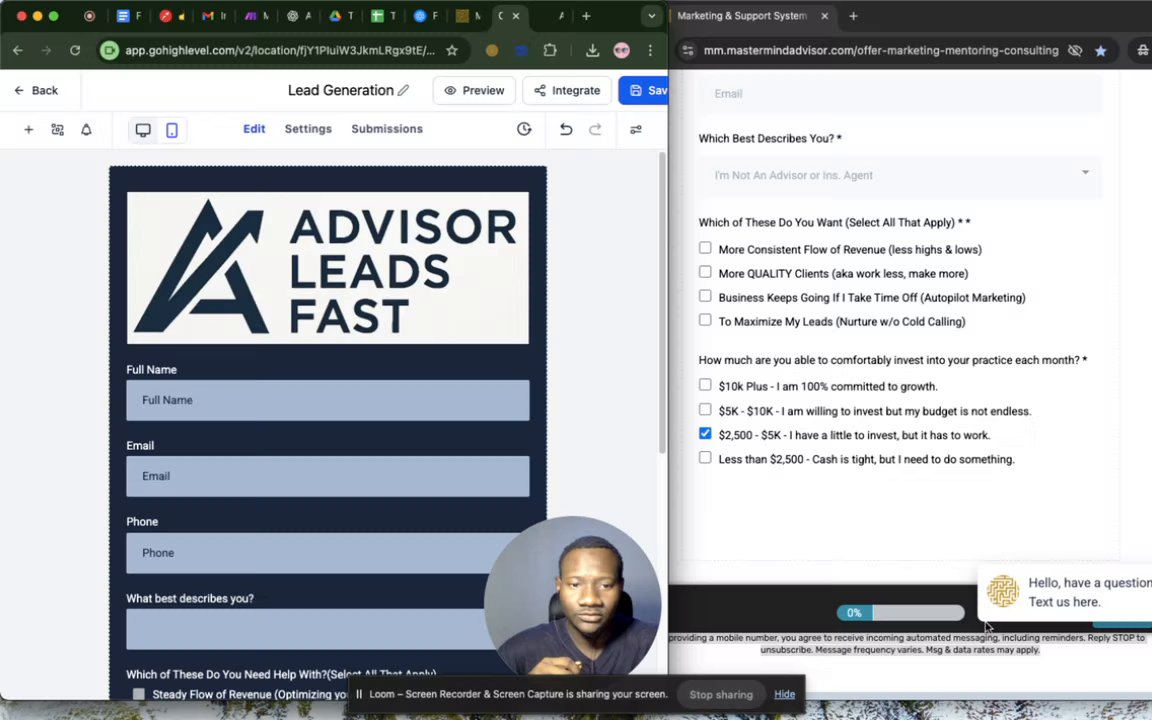Expand the tab search chevron
This screenshot has width=1152, height=720.
click(x=652, y=15)
